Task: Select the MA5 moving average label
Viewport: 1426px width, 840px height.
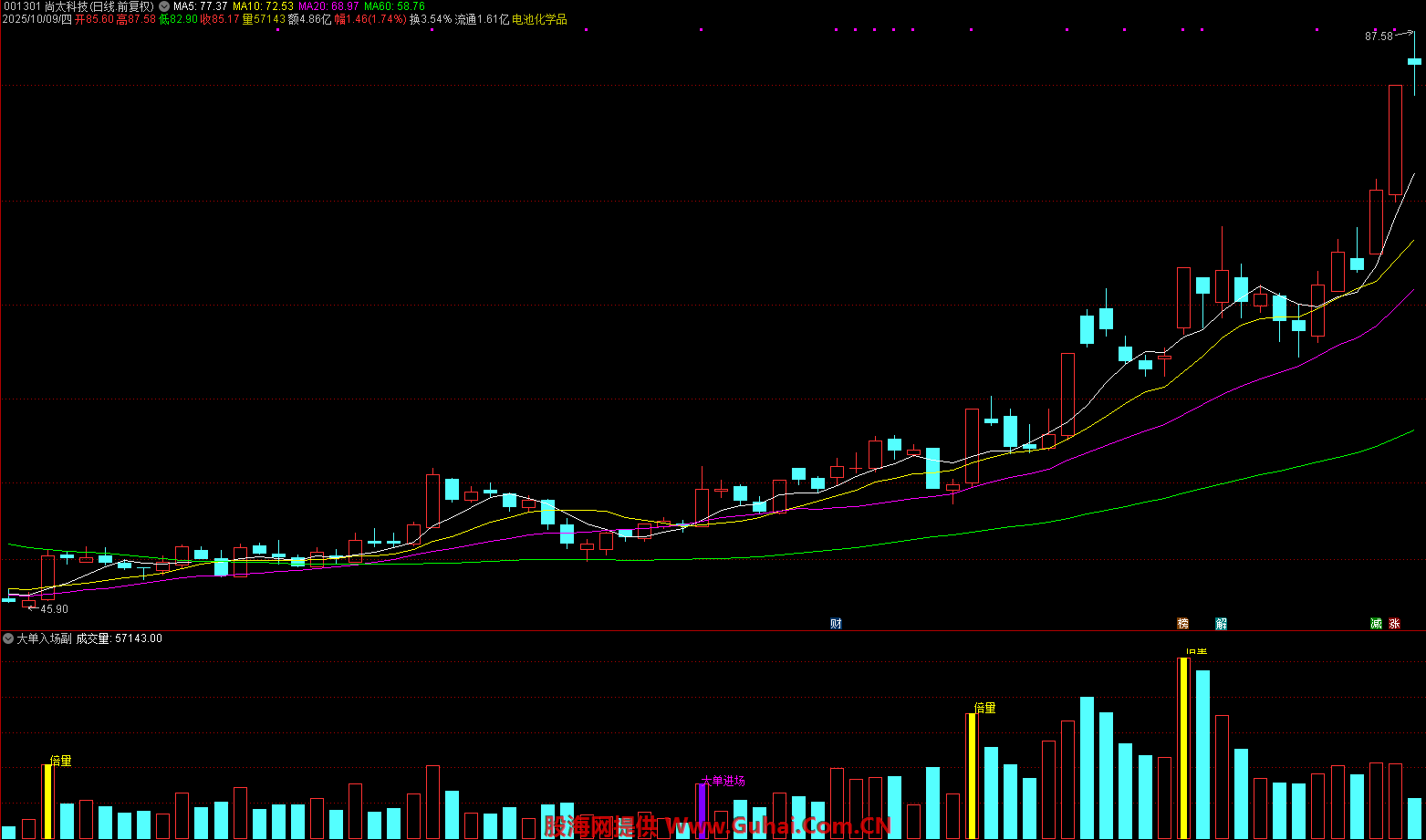Action: tap(200, 6)
